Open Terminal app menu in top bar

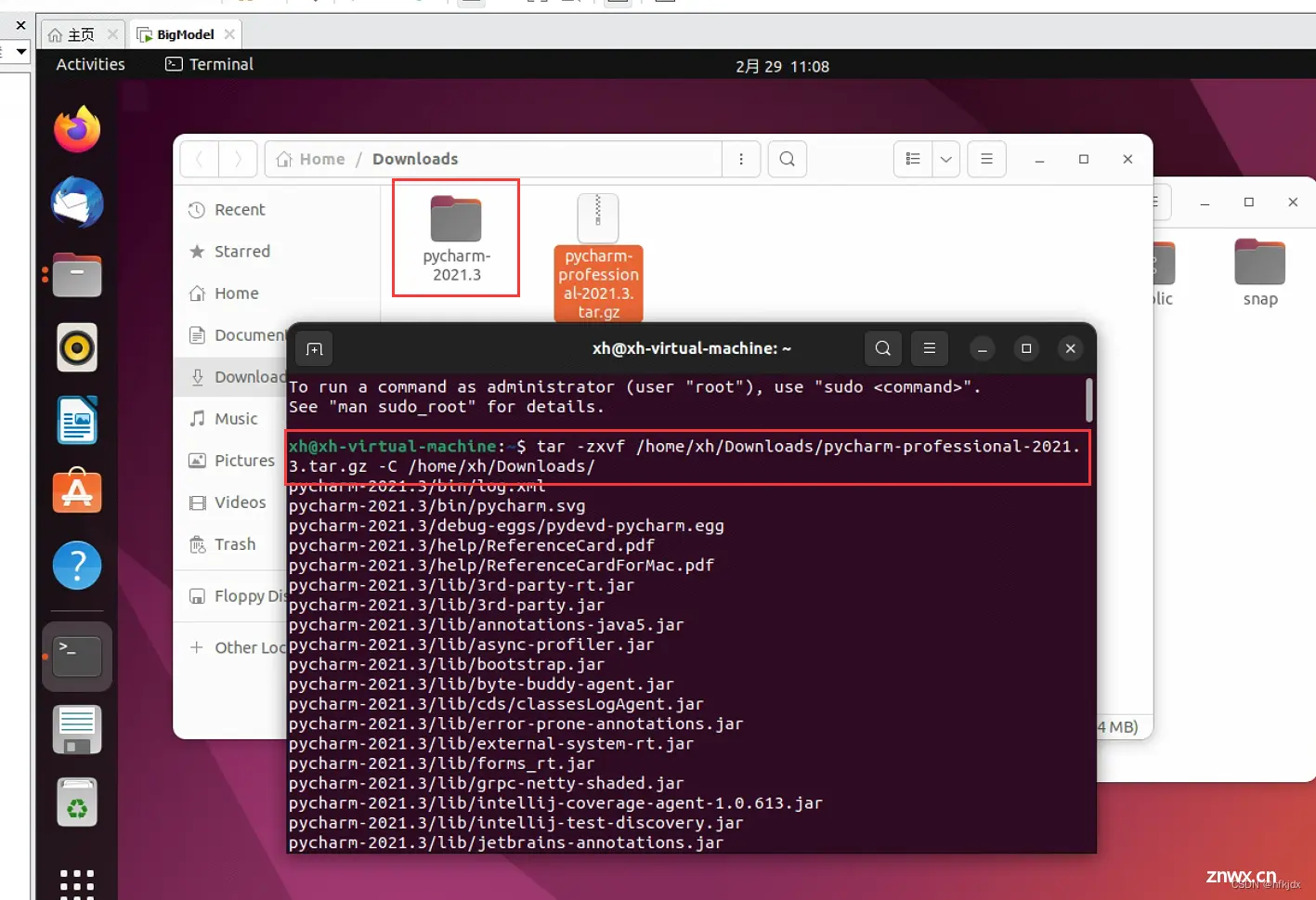(x=209, y=64)
